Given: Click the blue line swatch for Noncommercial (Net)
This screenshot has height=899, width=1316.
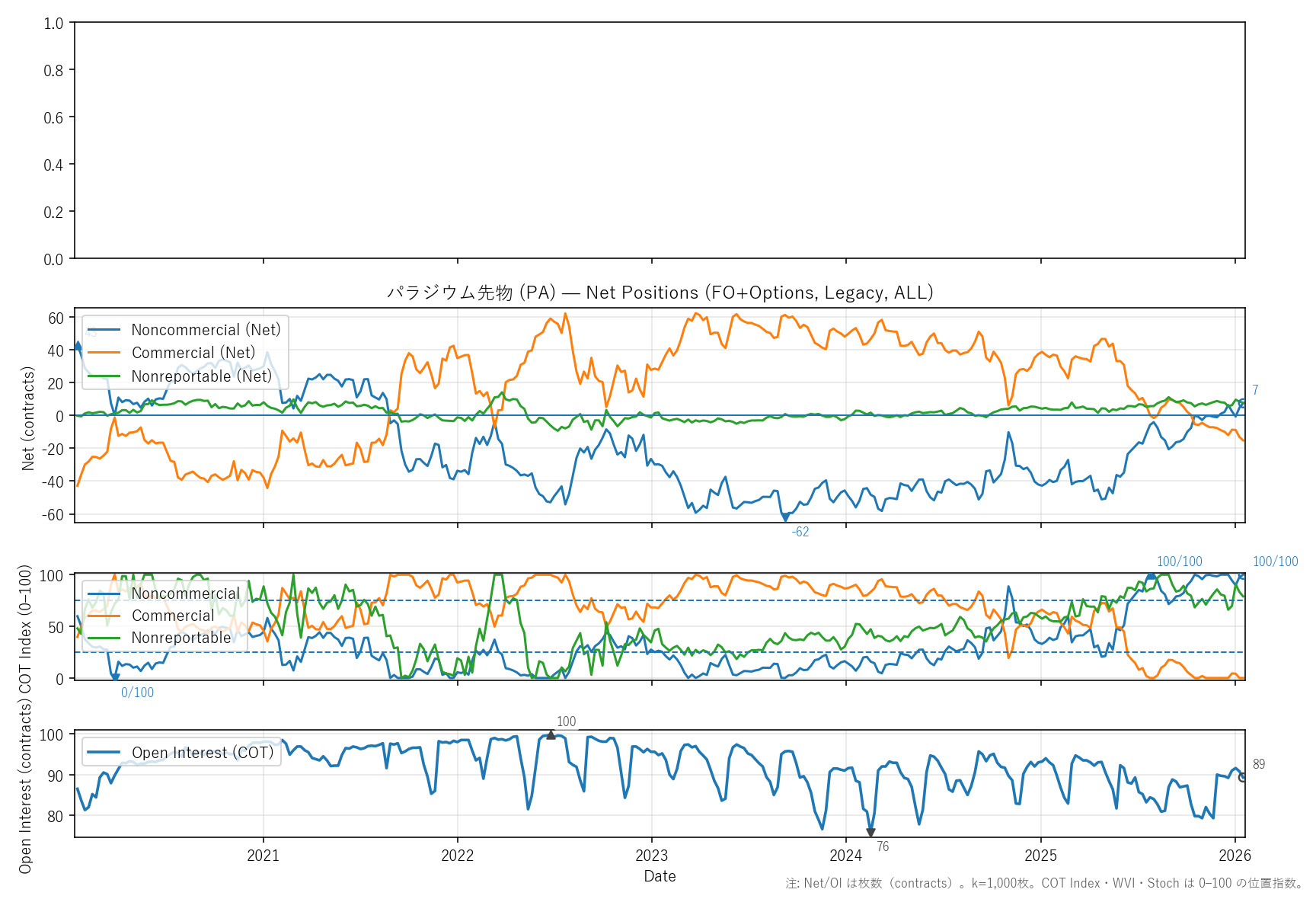Looking at the screenshot, I should click(x=104, y=330).
